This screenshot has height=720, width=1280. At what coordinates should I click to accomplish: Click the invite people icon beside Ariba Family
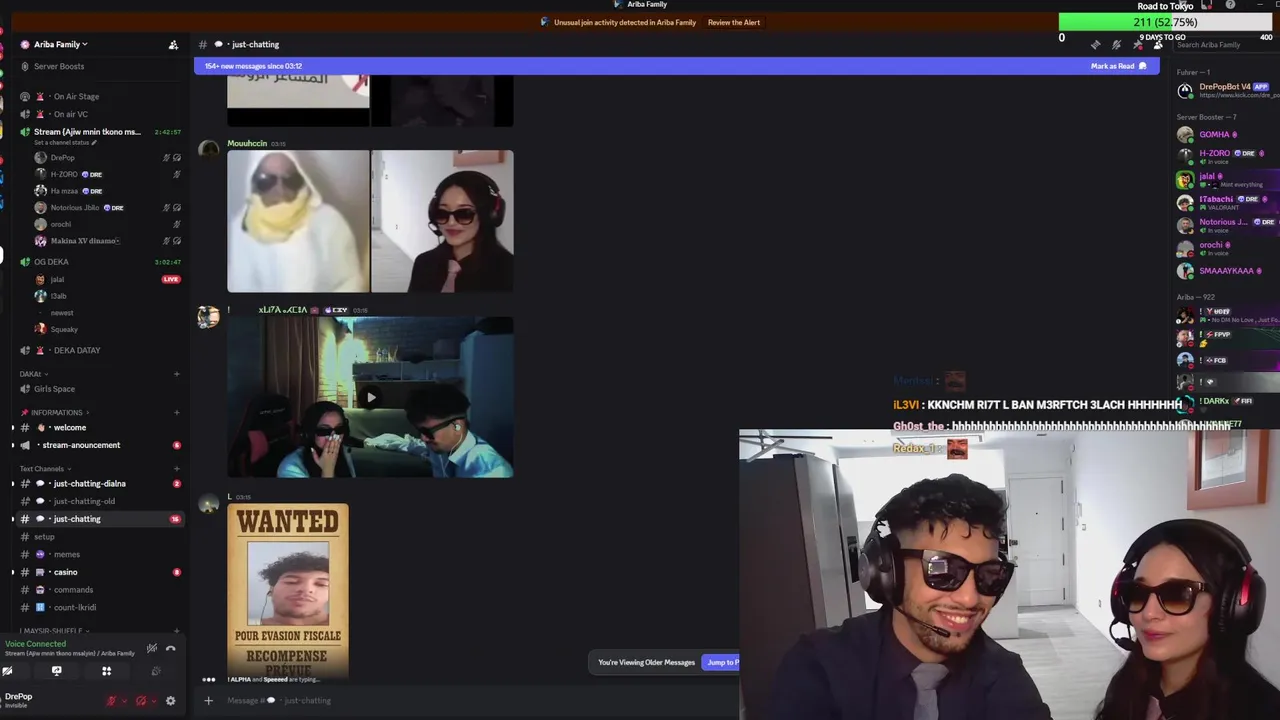(x=173, y=44)
